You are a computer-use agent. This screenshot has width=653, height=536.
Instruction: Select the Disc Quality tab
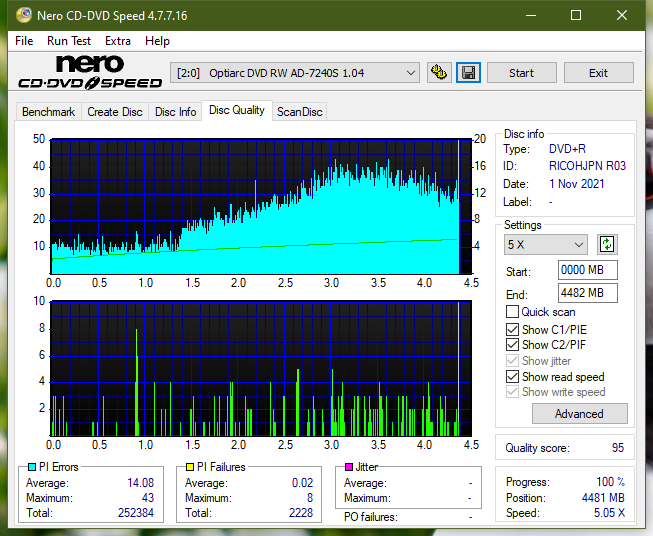coord(237,110)
